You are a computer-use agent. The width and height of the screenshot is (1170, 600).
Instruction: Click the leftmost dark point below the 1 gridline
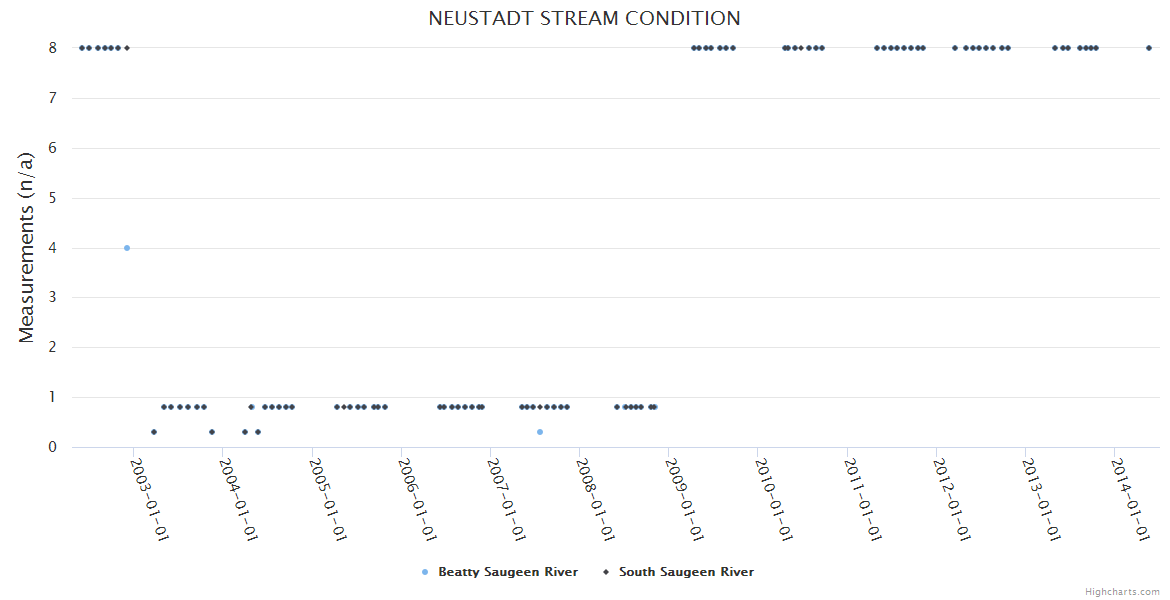coord(154,432)
